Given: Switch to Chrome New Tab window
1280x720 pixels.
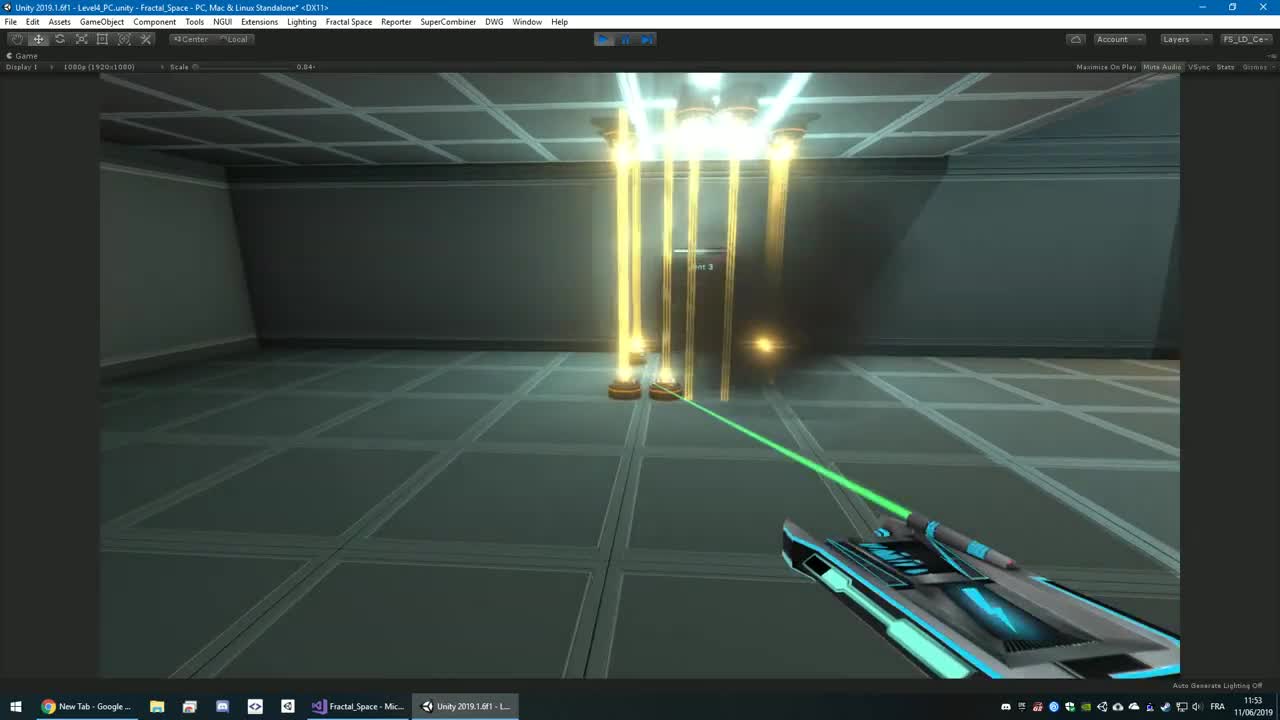Looking at the screenshot, I should (x=87, y=706).
